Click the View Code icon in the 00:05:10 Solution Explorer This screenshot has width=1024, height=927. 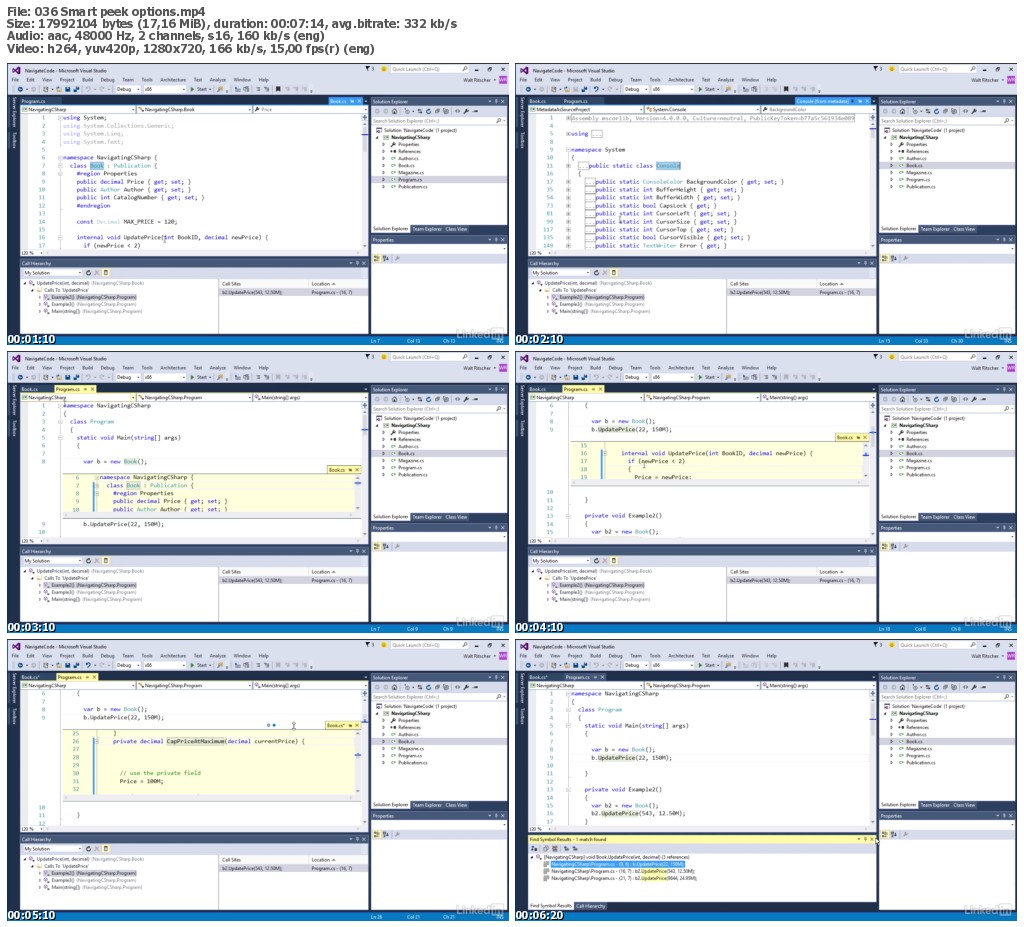pos(457,687)
